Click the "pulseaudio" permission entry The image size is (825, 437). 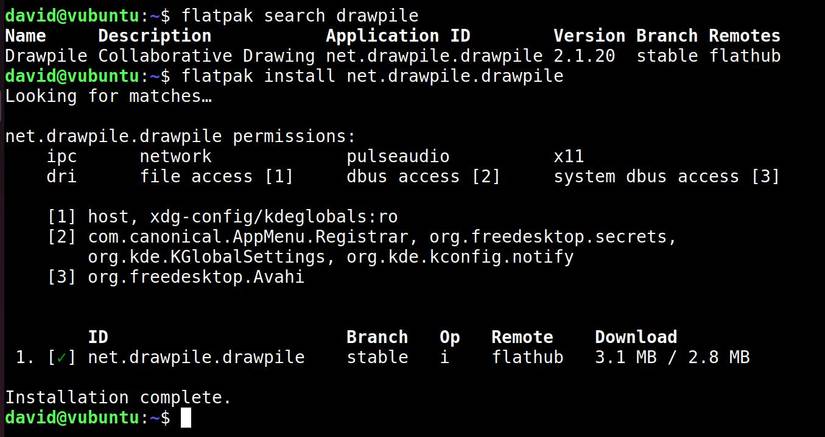point(398,156)
